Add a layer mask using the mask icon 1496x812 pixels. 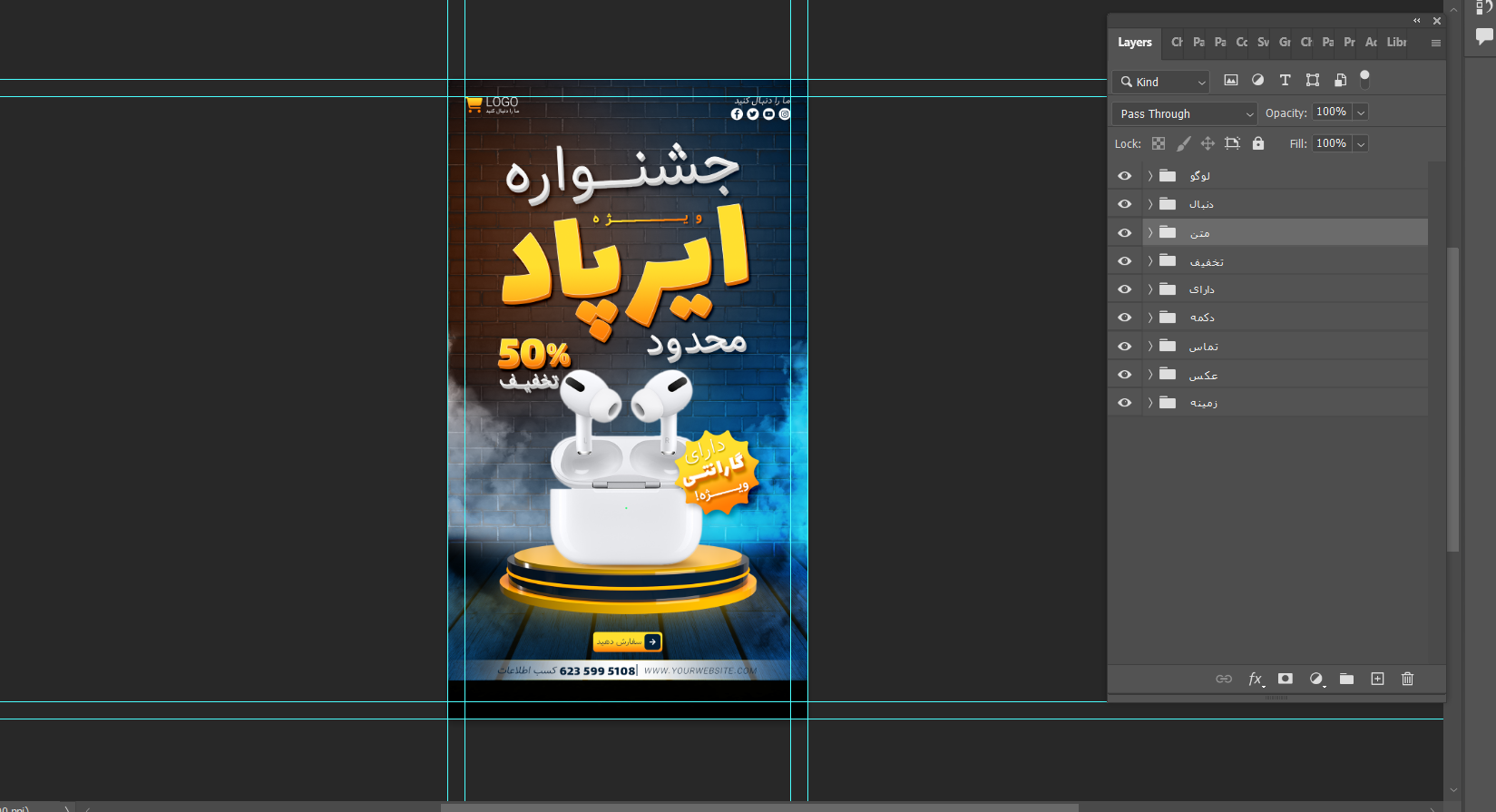[1286, 679]
